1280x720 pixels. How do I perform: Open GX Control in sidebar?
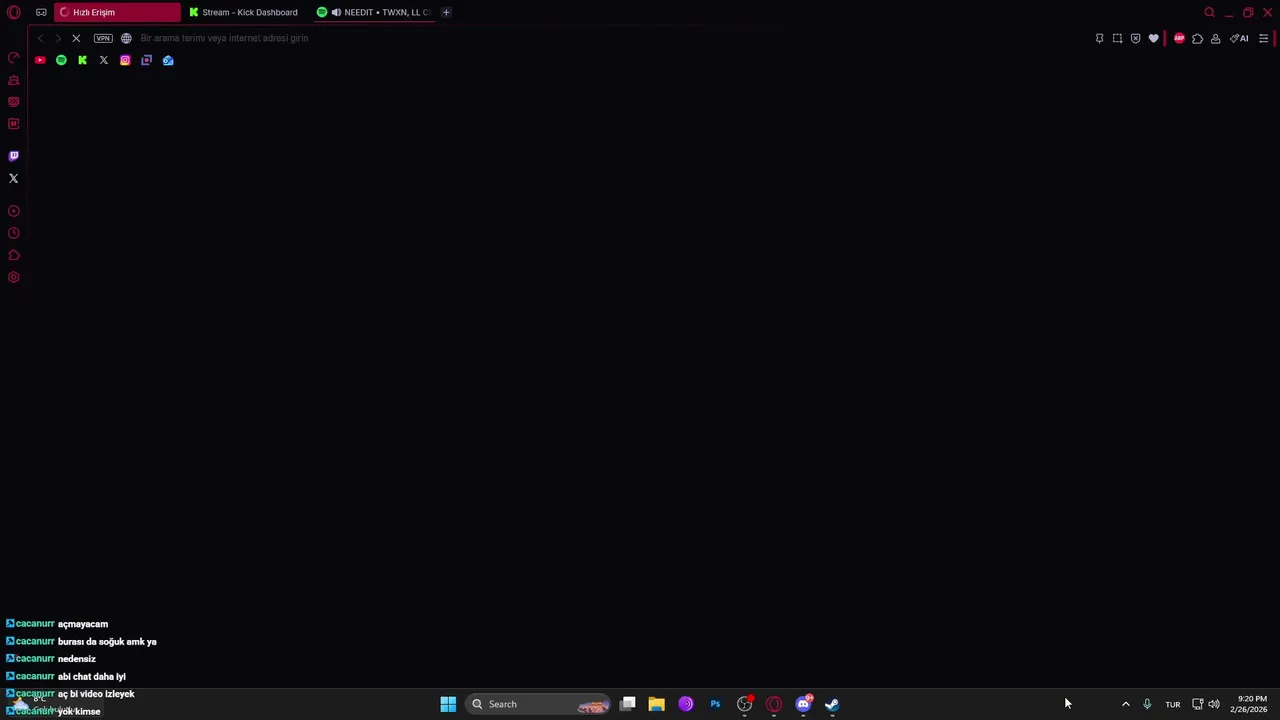pos(14,57)
